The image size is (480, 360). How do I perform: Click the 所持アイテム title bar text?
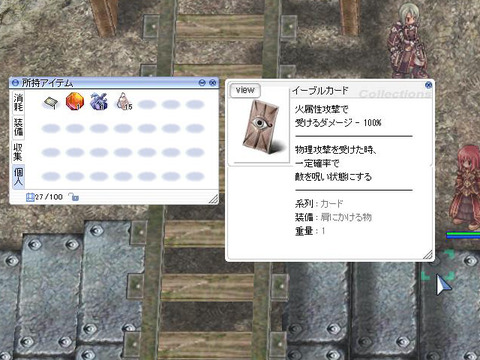pyautogui.click(x=47, y=83)
